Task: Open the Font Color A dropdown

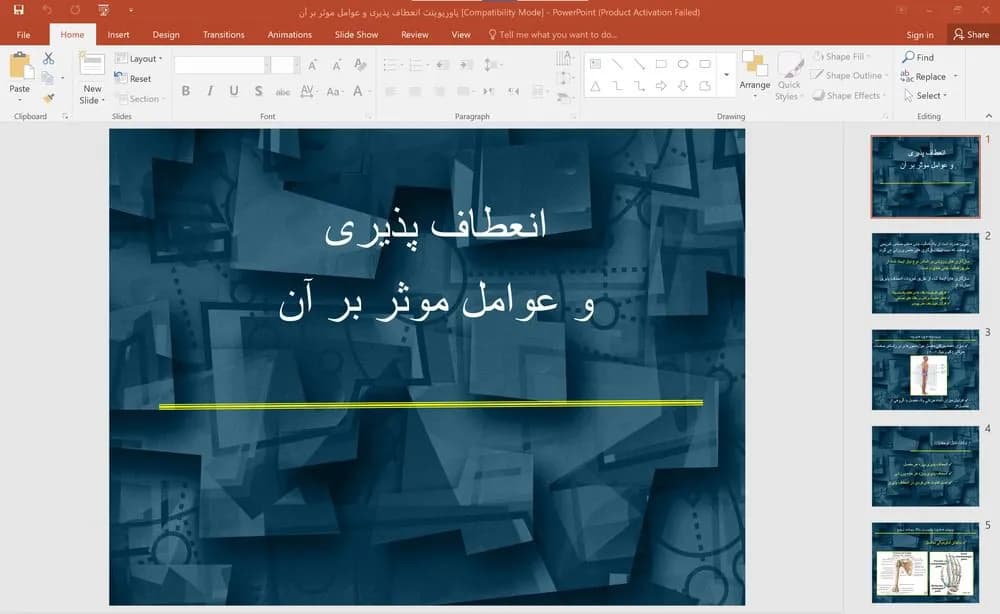Action: point(360,91)
